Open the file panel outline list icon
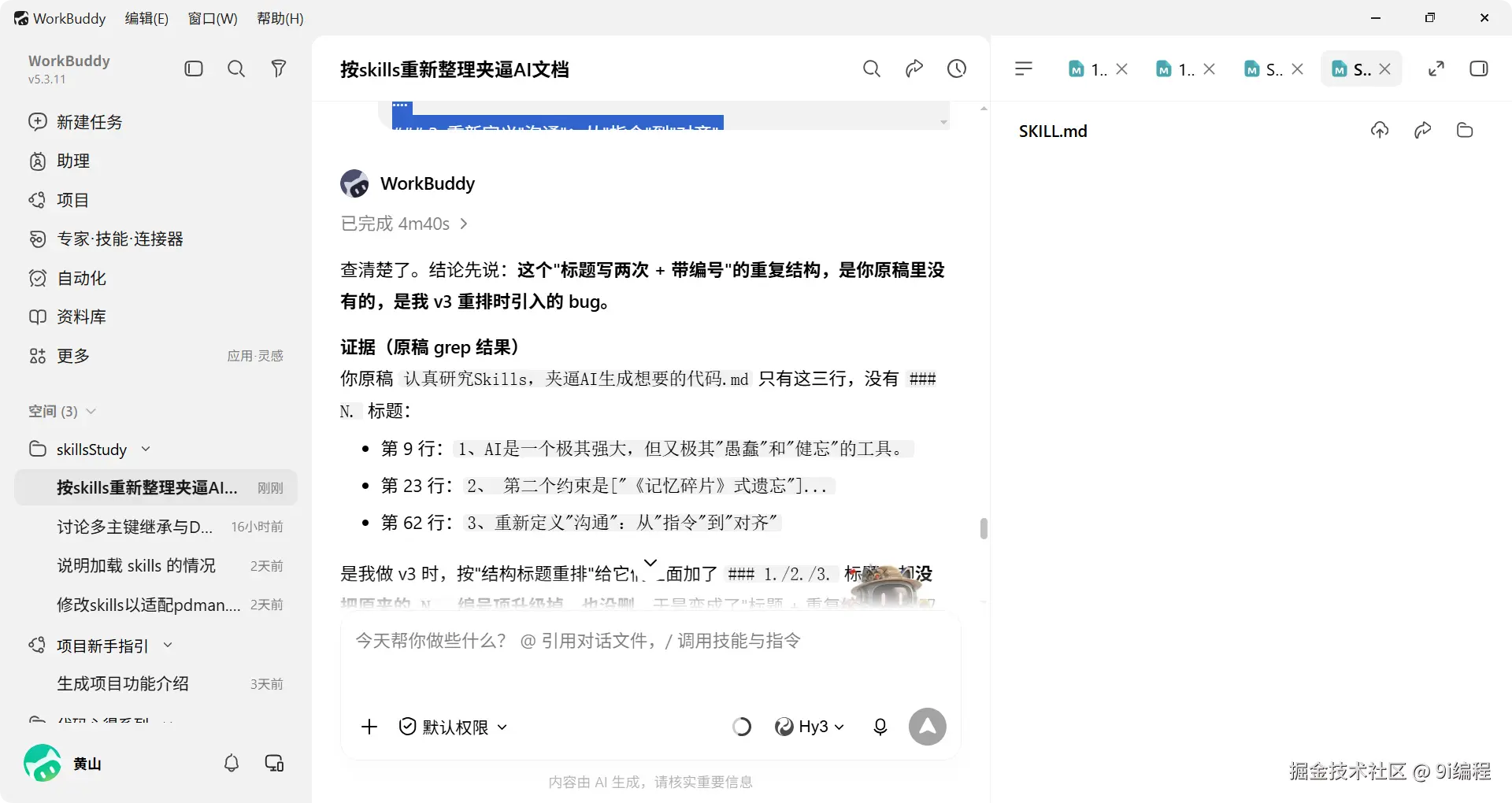 tap(1023, 68)
